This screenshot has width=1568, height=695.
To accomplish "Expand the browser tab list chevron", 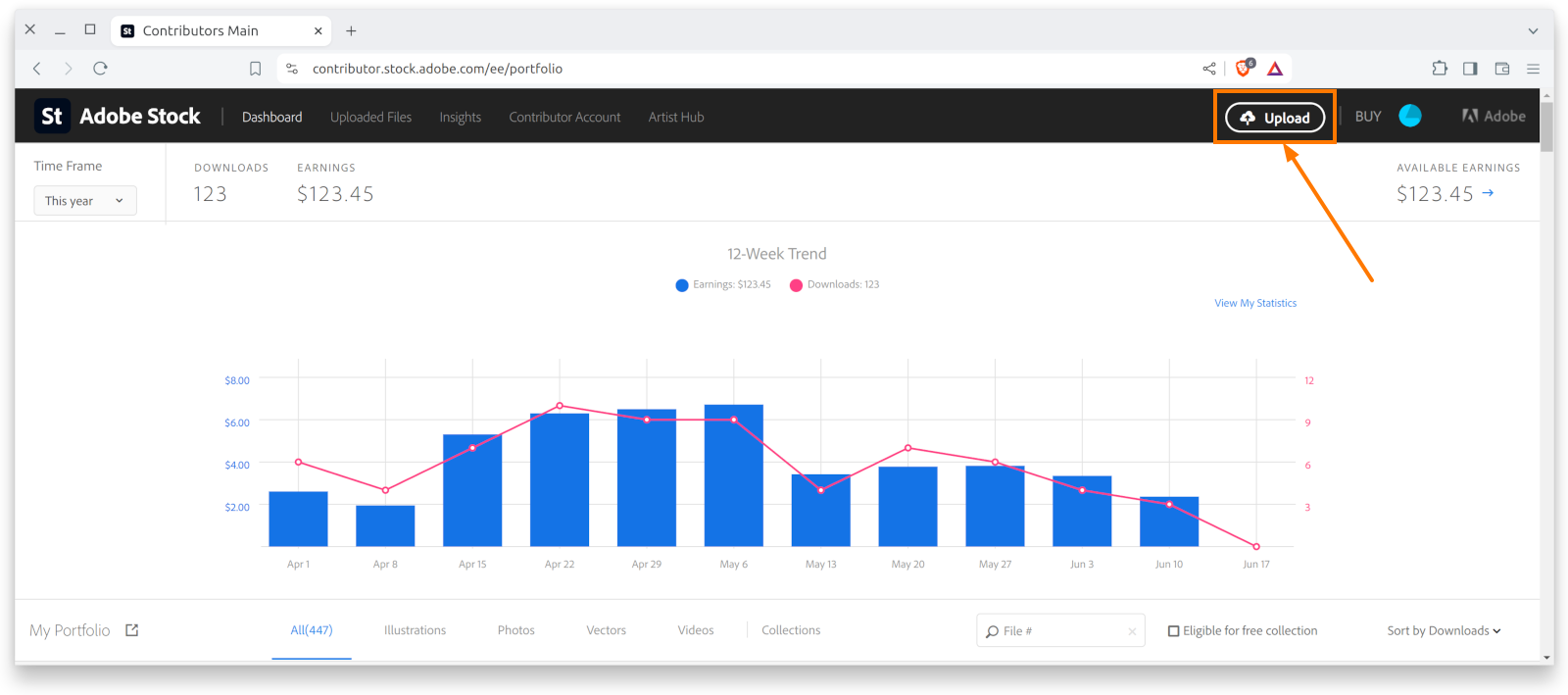I will click(x=1533, y=31).
